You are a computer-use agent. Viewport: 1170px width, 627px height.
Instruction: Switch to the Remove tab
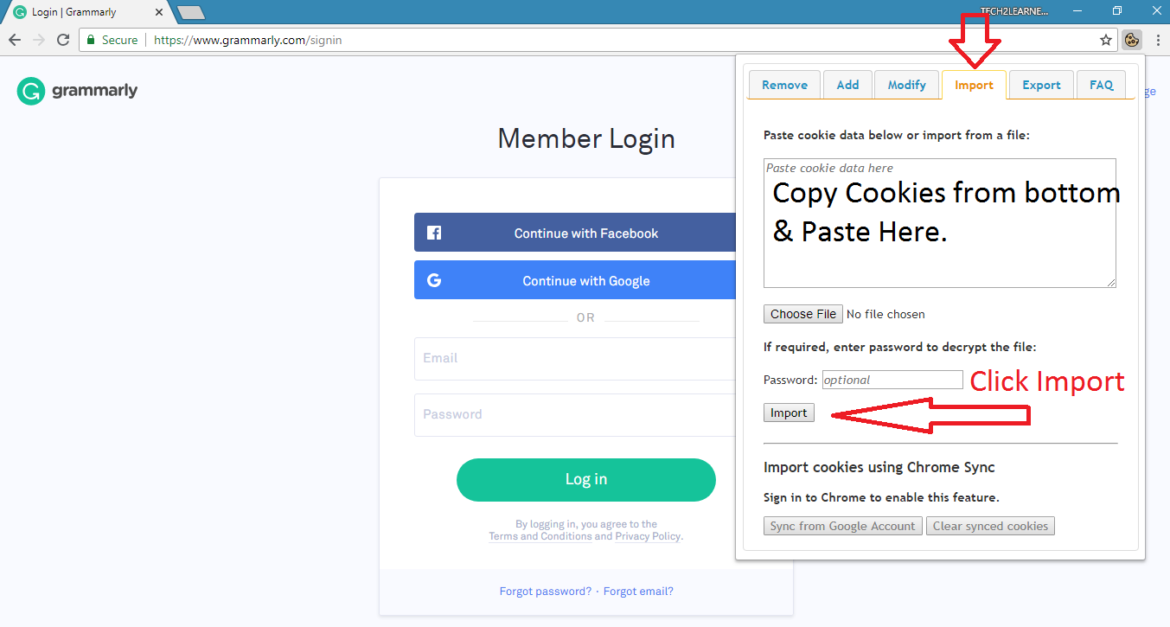click(x=784, y=85)
